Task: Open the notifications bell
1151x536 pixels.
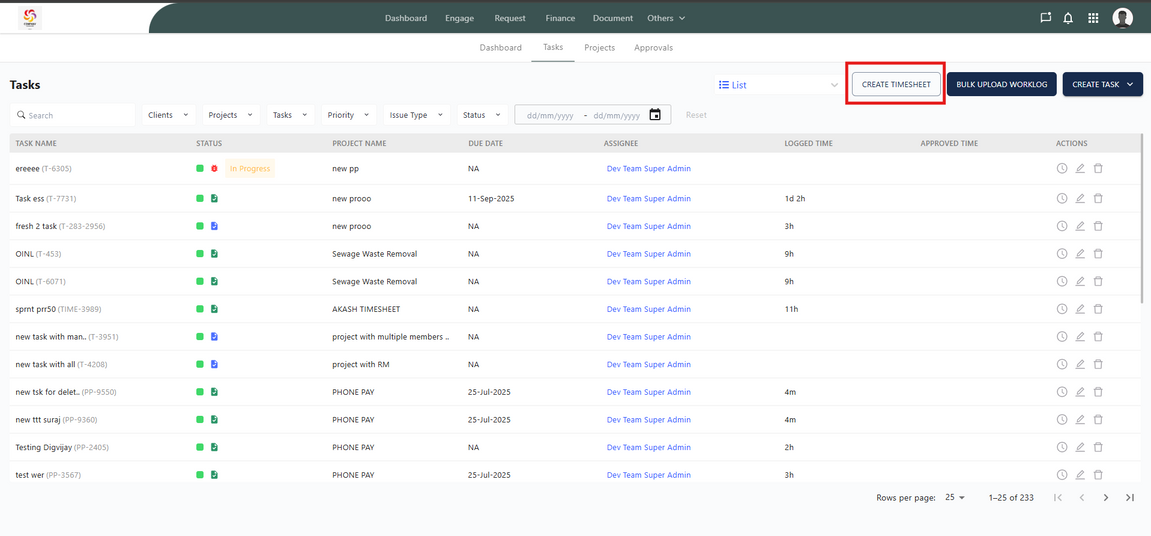Action: click(x=1068, y=18)
